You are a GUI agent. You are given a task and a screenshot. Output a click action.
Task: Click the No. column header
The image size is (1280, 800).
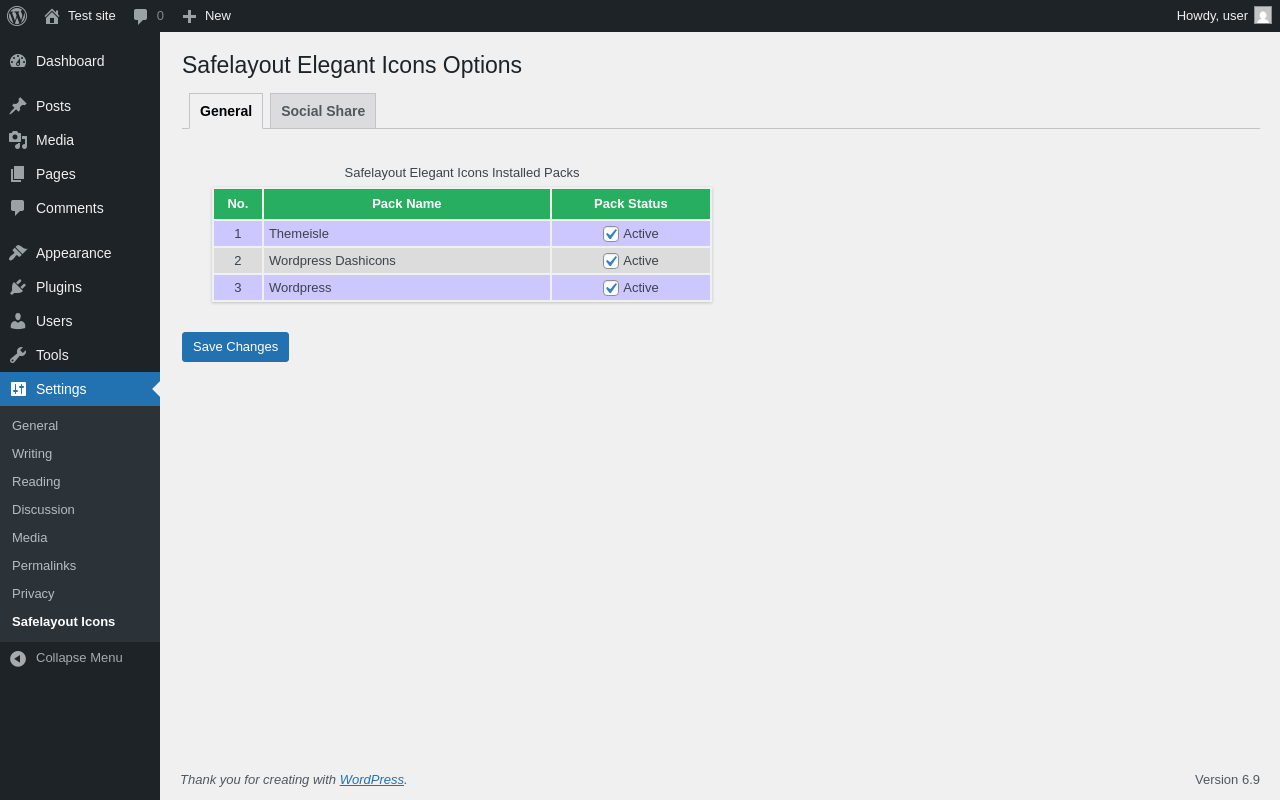238,204
